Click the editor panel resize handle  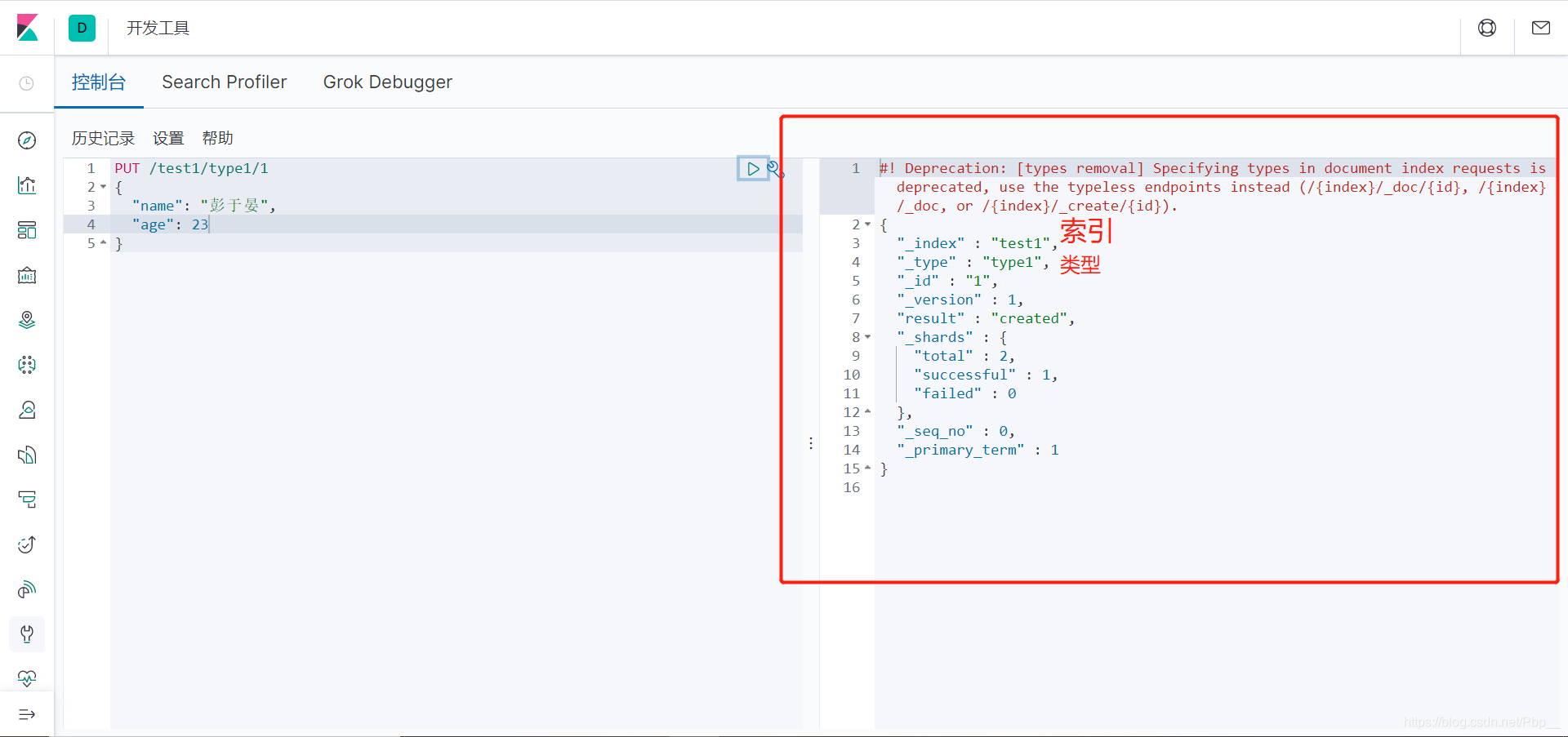coord(811,443)
